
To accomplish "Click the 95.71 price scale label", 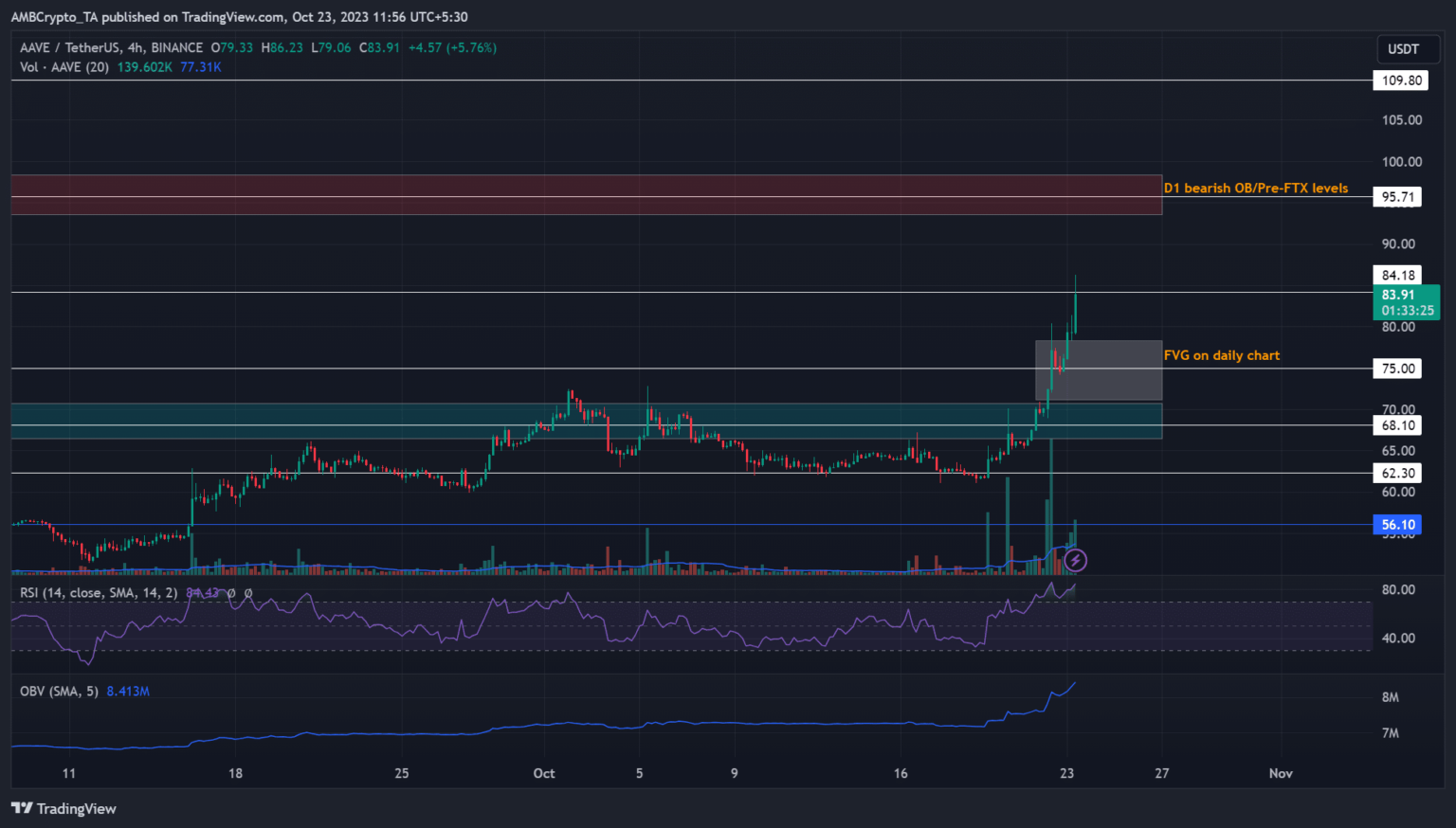I will (x=1397, y=196).
